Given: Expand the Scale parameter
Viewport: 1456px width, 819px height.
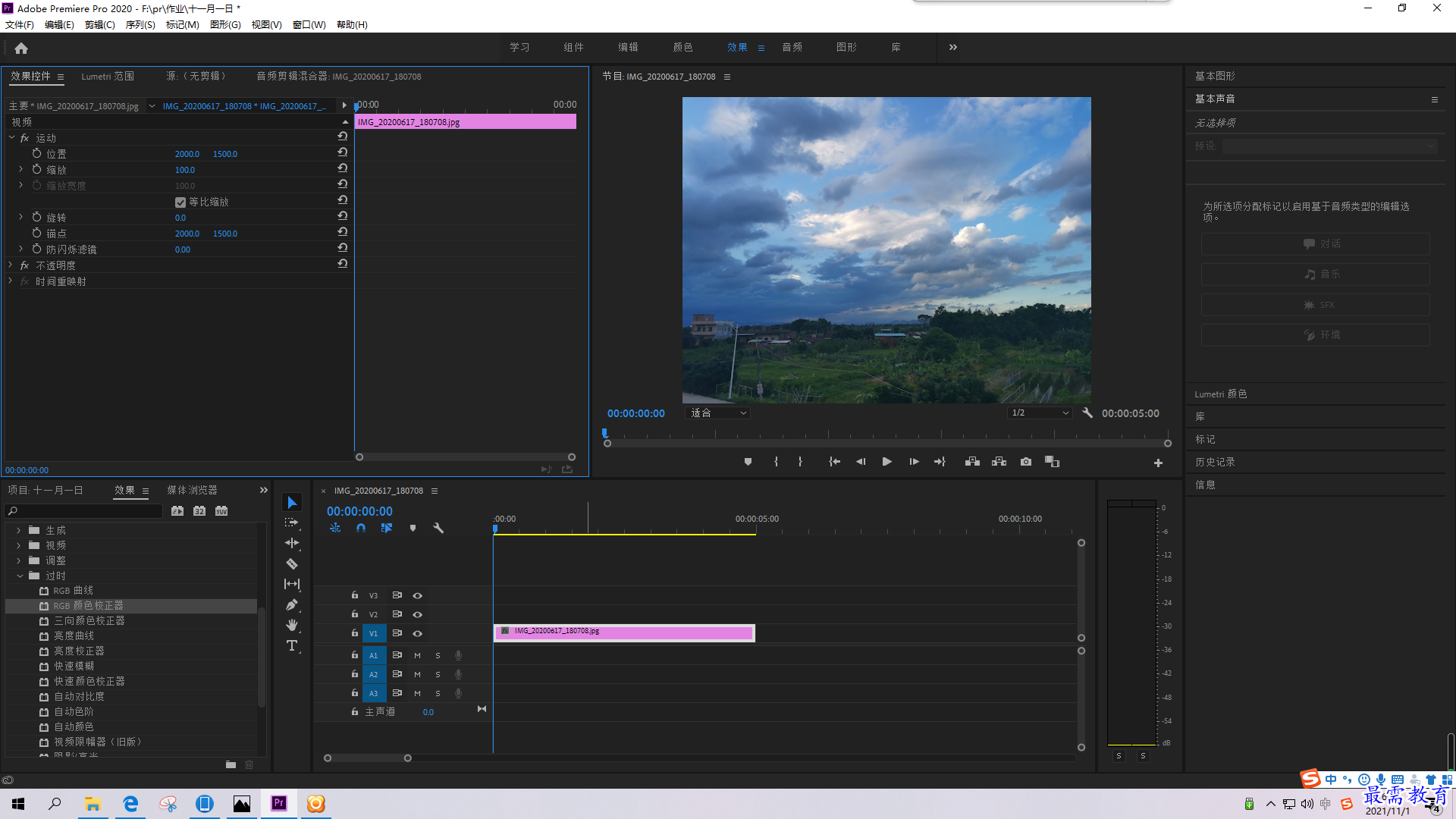Looking at the screenshot, I should [x=20, y=169].
